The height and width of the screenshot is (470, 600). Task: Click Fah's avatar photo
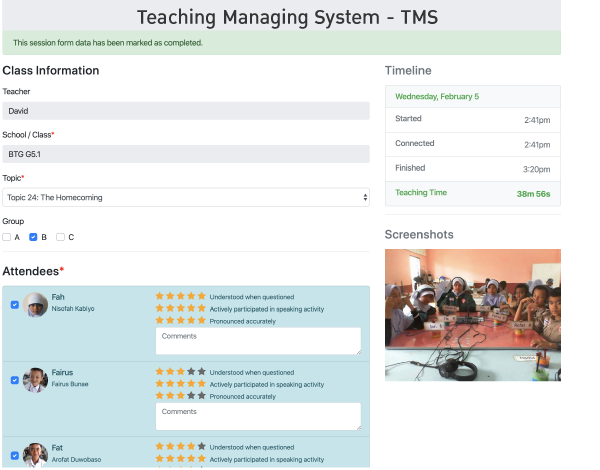pyautogui.click(x=35, y=305)
